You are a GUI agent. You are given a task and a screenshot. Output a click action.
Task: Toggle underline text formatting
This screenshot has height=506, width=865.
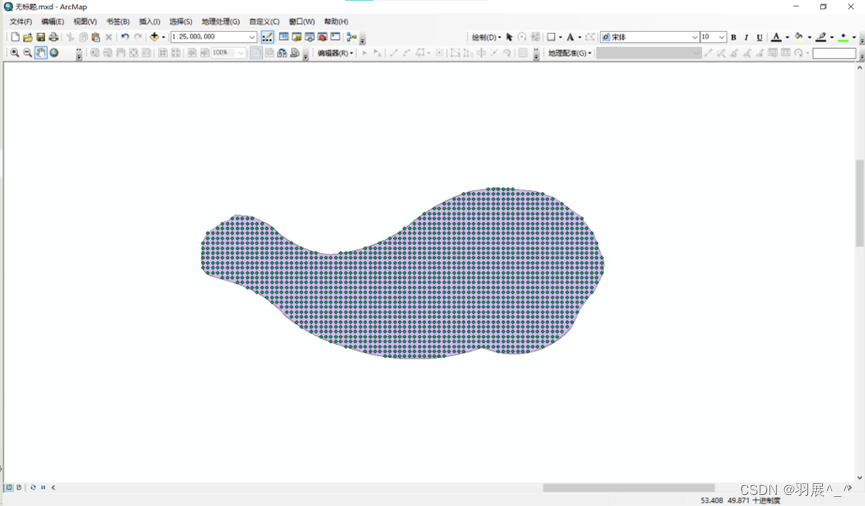click(760, 37)
